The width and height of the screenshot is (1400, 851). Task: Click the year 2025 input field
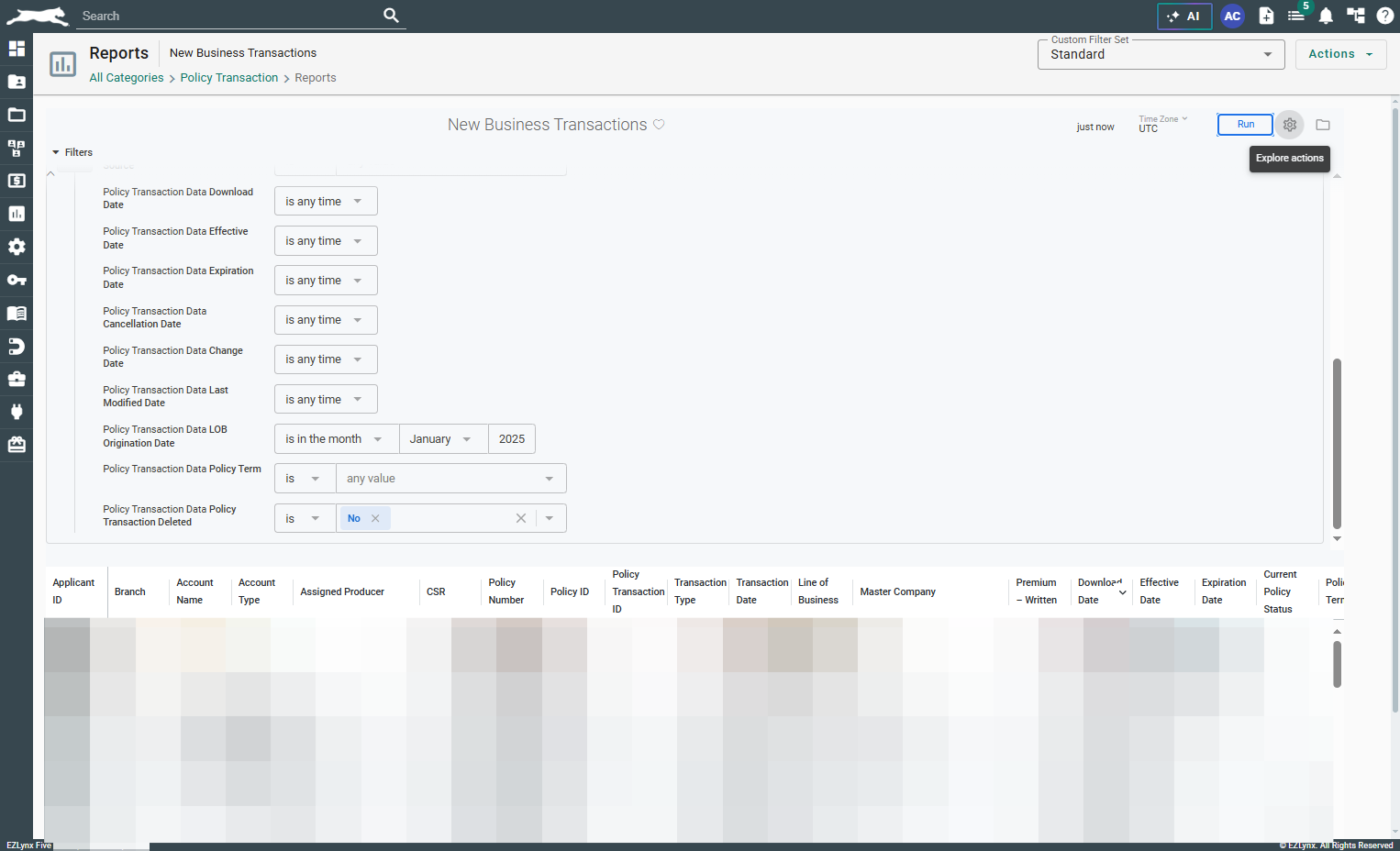(x=512, y=439)
